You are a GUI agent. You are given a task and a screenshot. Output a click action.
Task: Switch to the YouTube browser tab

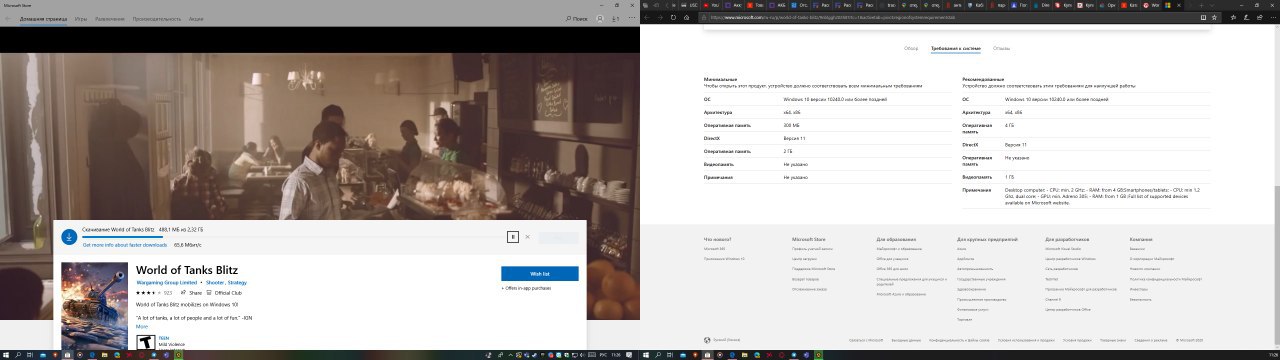[x=712, y=5]
